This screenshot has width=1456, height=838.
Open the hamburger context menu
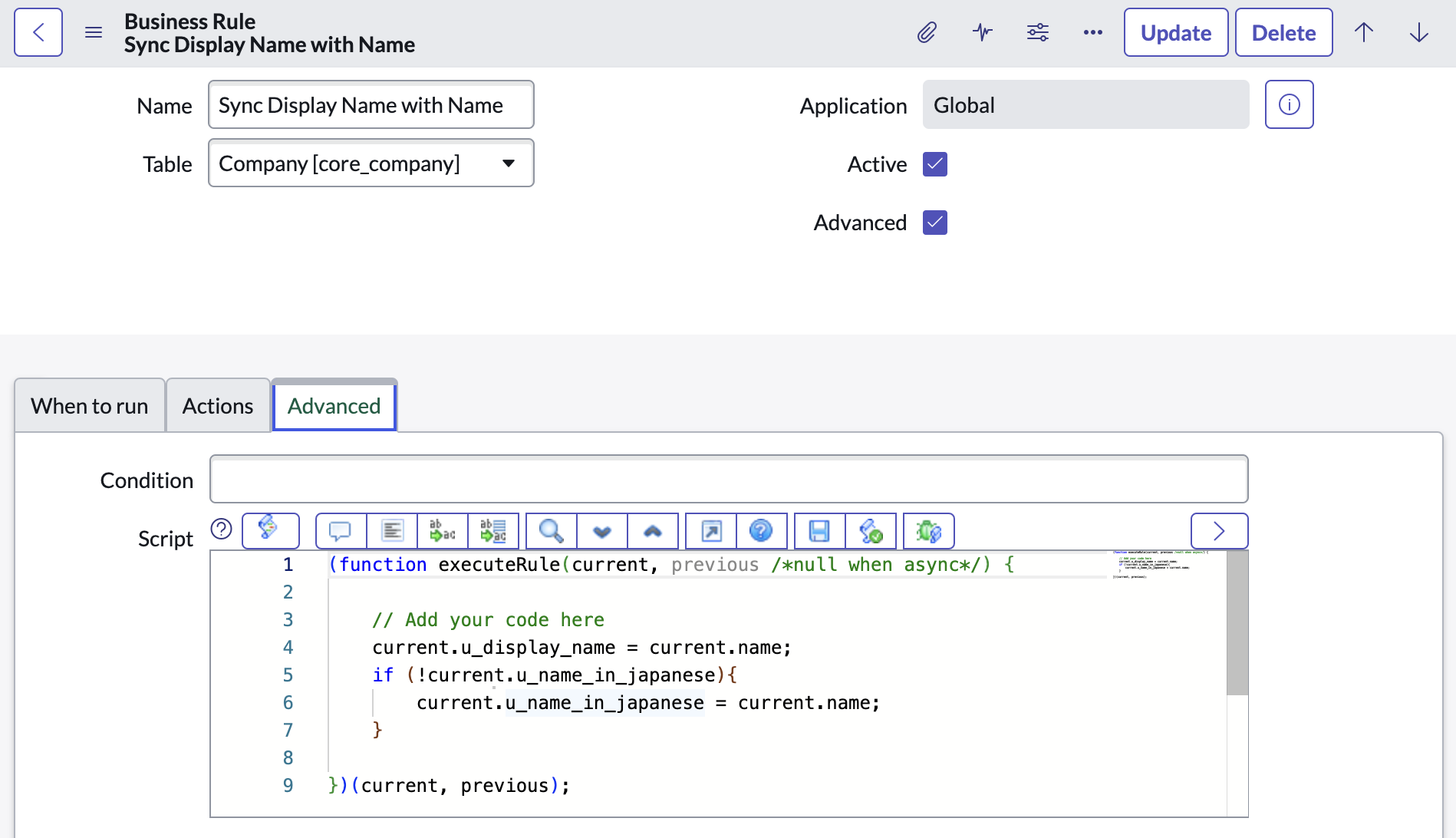click(93, 32)
